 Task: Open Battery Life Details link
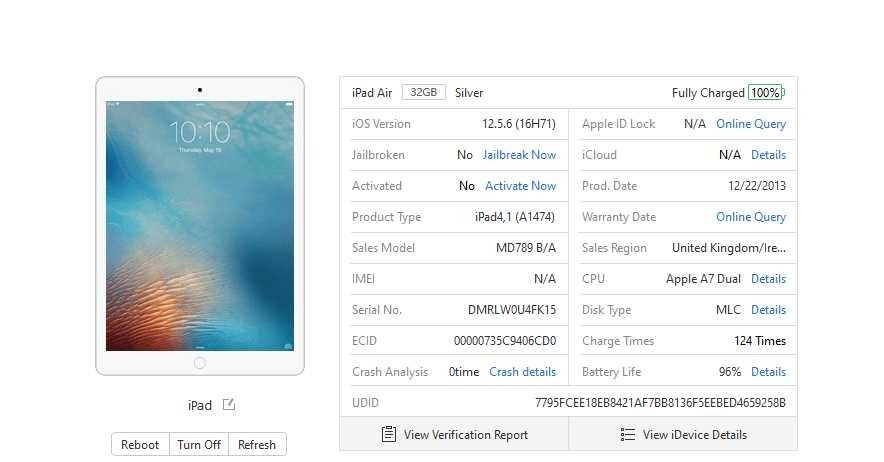tap(768, 372)
